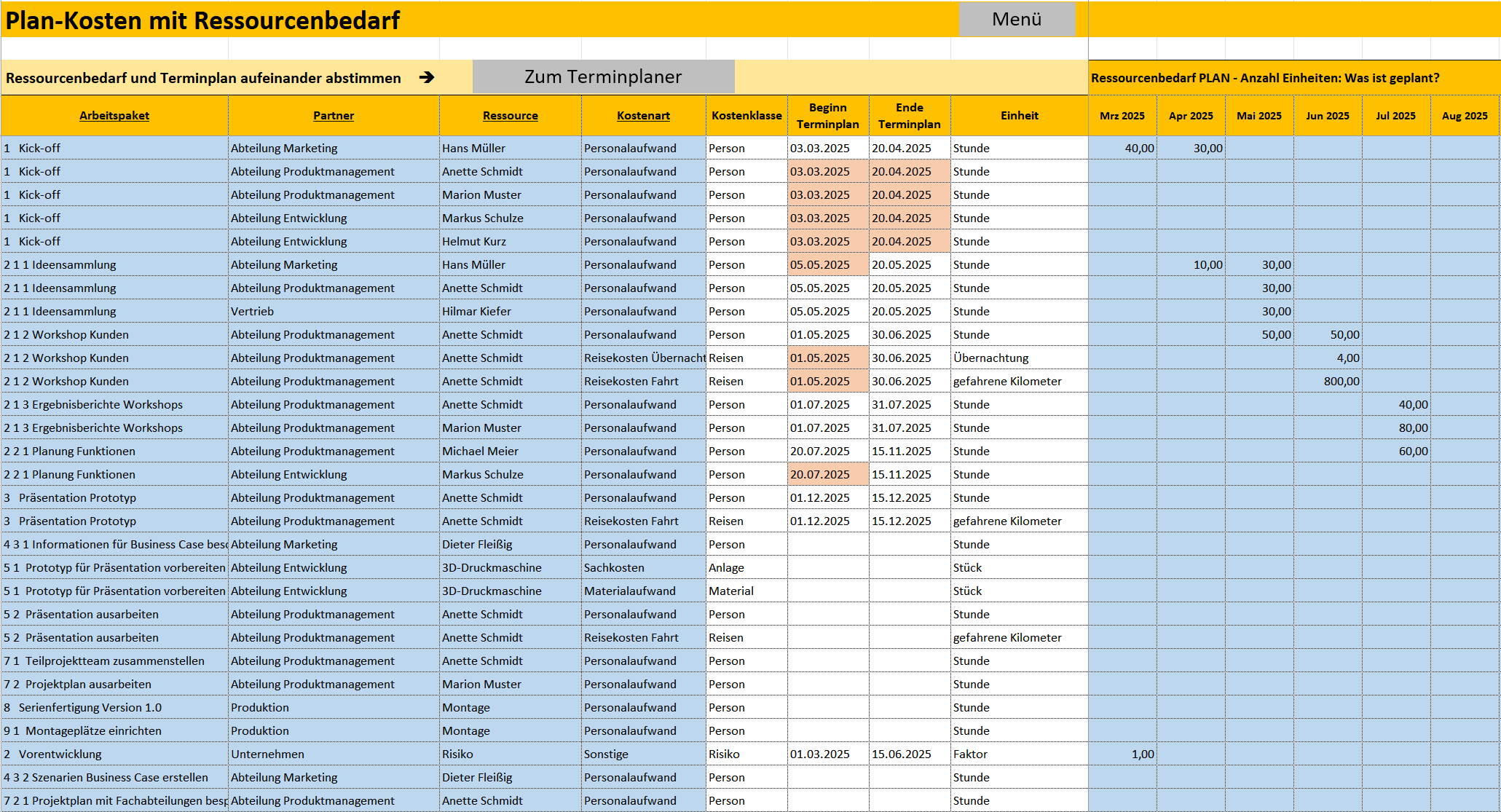Select the 'Vertrieb' partner cell

pos(334,311)
